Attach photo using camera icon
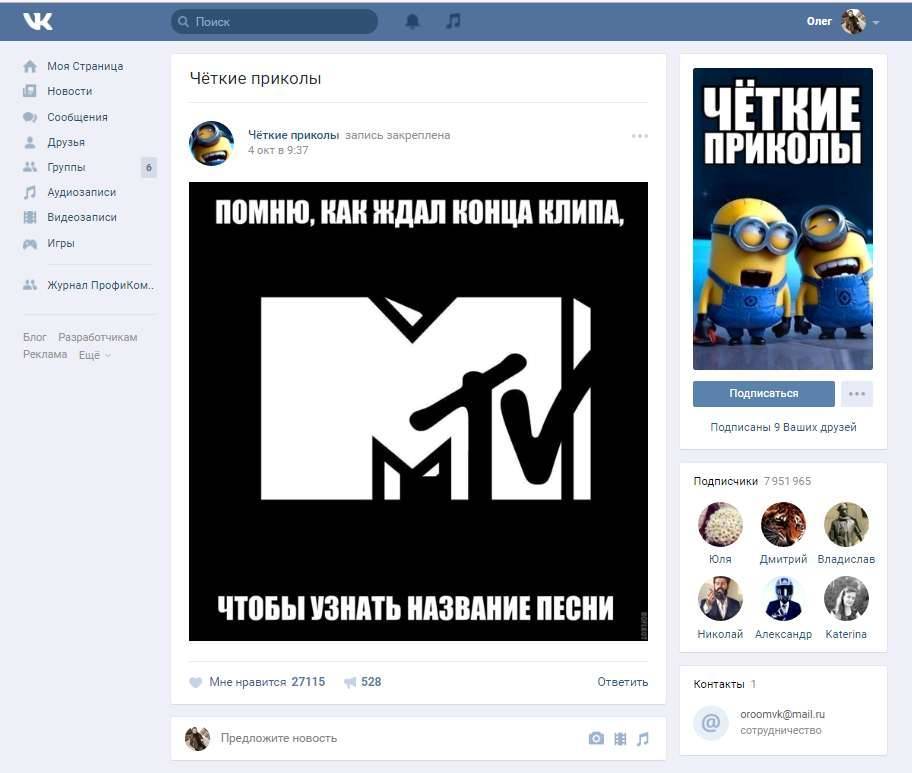Screen dimensions: 912x773 click(596, 739)
